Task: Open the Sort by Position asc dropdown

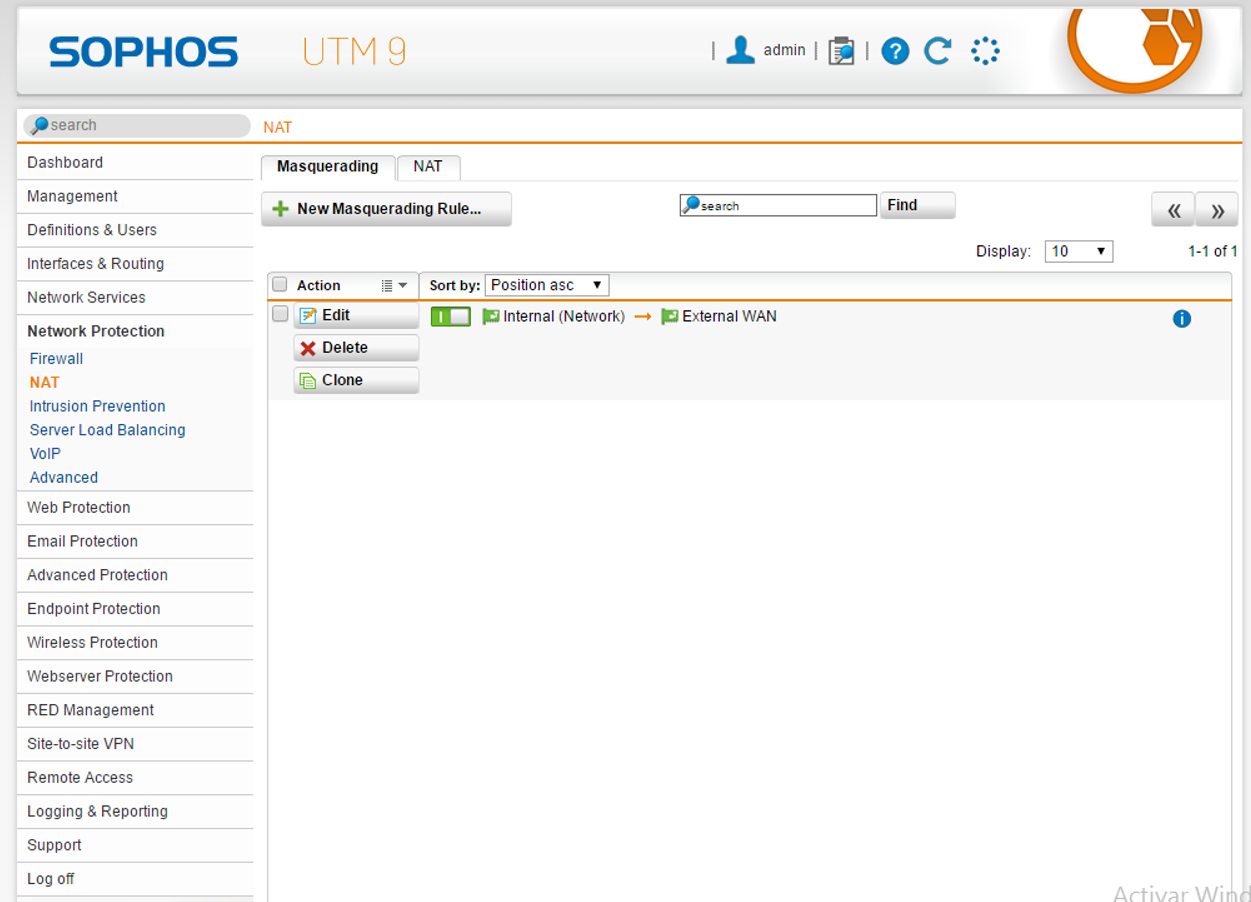Action: (x=547, y=285)
